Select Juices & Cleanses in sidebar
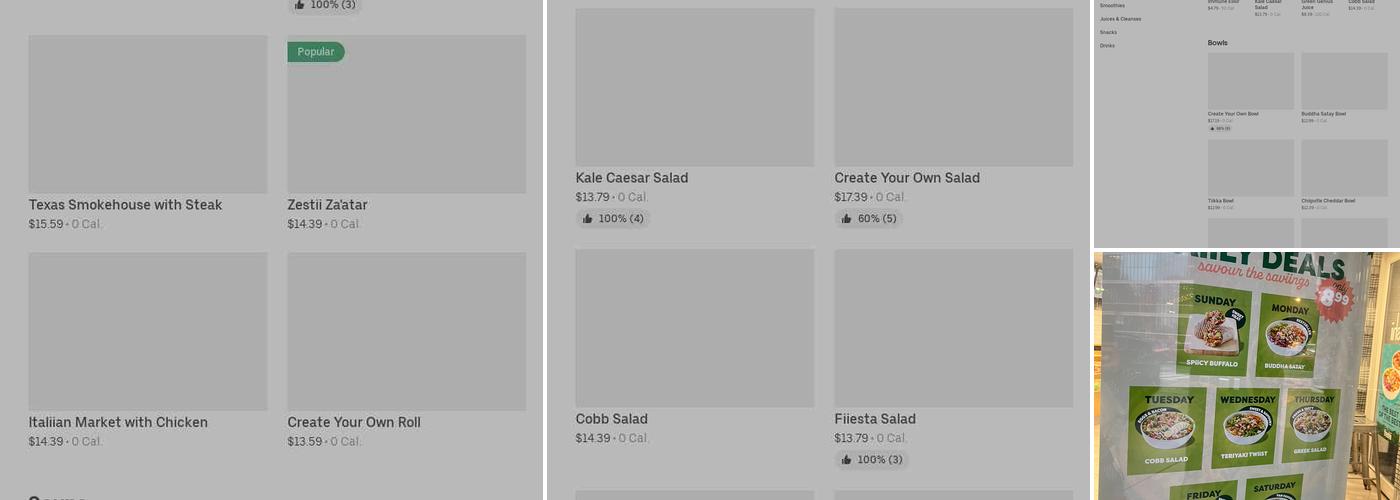1400x500 pixels. pos(1120,19)
